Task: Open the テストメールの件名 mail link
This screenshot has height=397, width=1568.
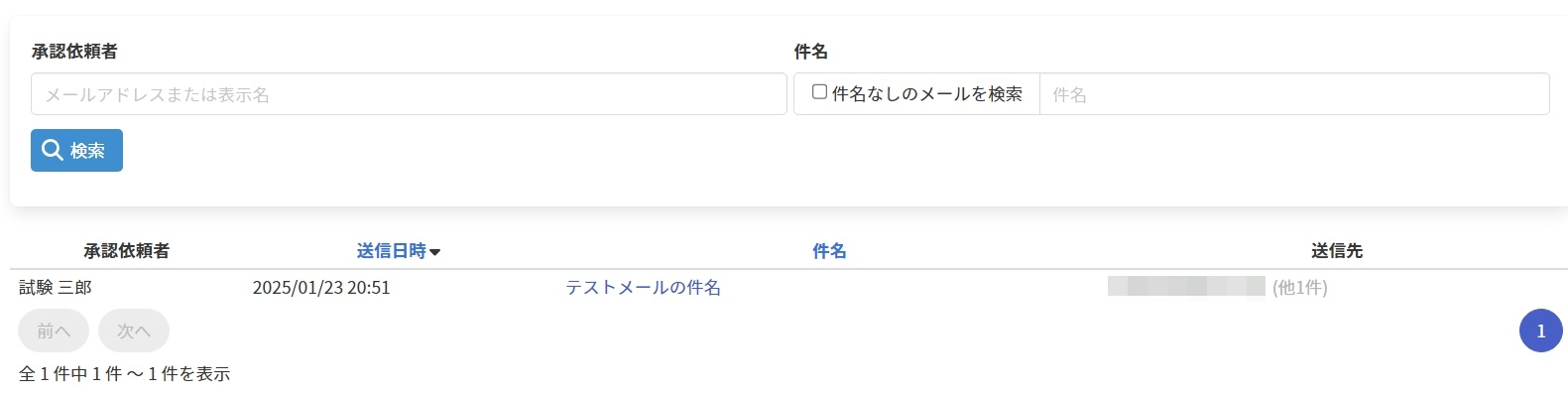Action: click(643, 288)
